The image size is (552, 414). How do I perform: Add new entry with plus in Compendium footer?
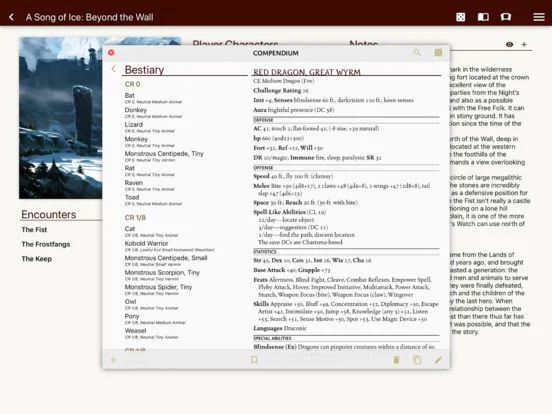pyautogui.click(x=113, y=360)
